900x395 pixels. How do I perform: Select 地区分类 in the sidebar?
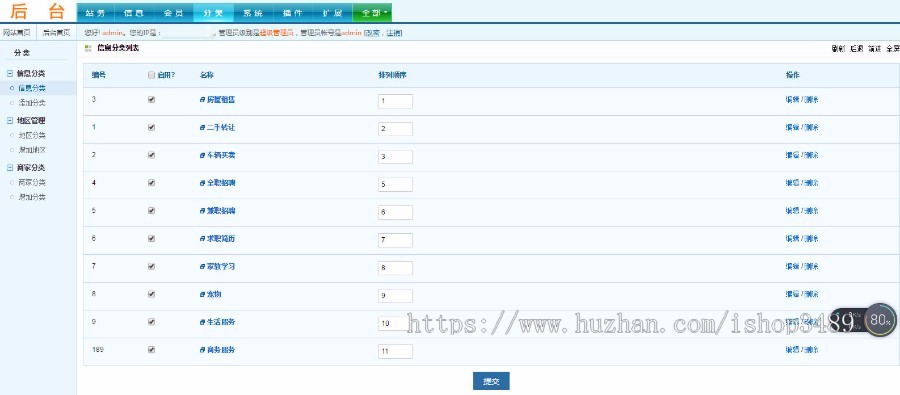point(32,135)
